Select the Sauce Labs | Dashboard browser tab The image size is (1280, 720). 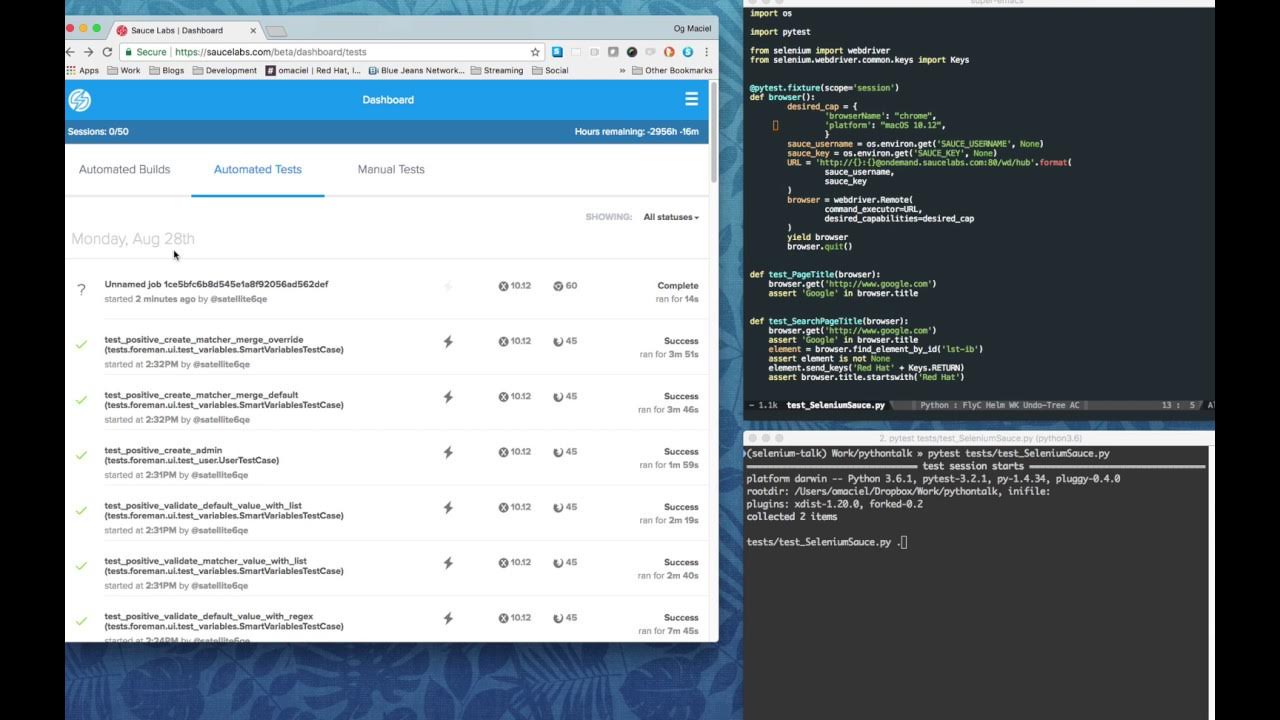[185, 30]
